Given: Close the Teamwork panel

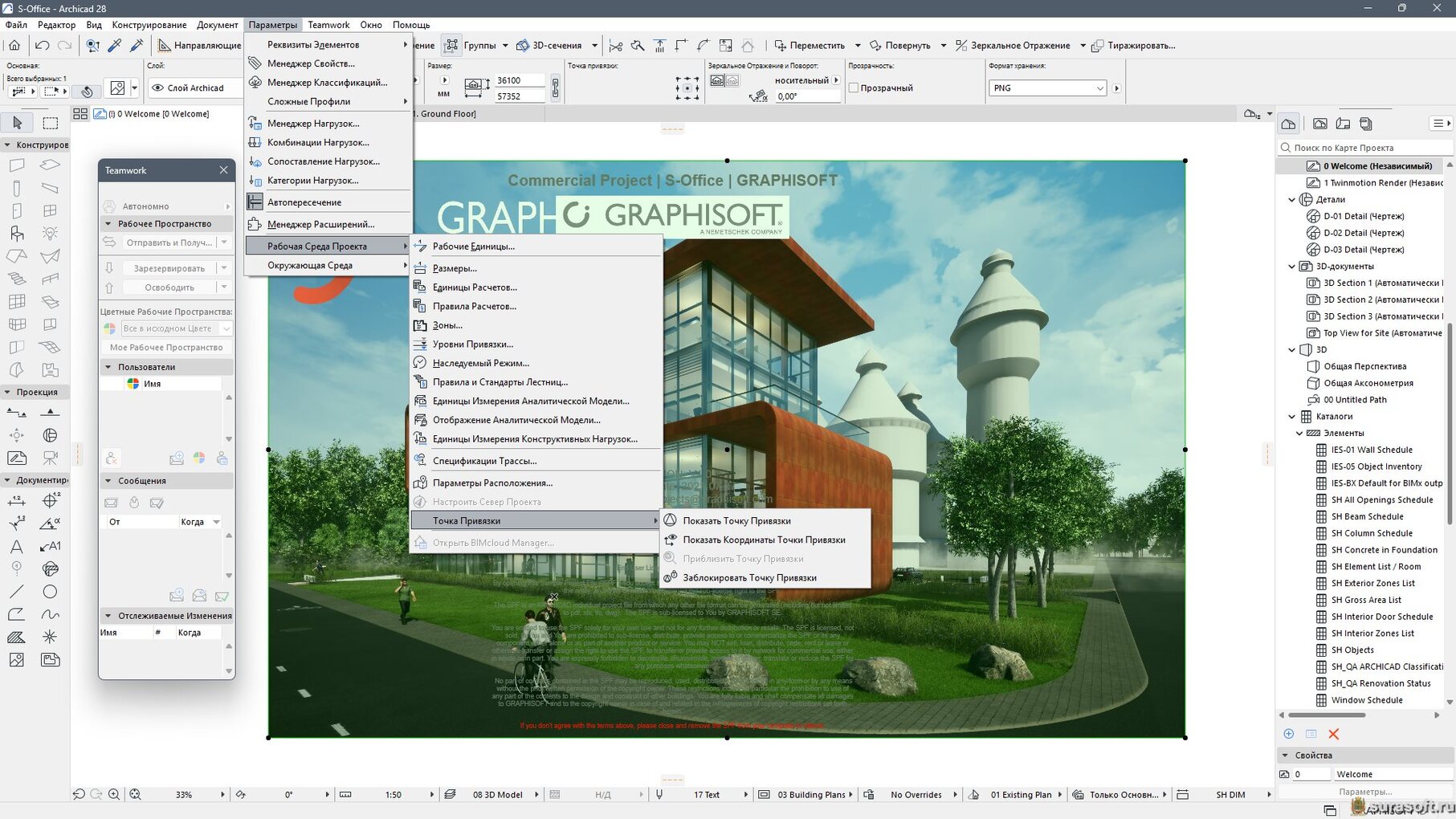Looking at the screenshot, I should 223,170.
